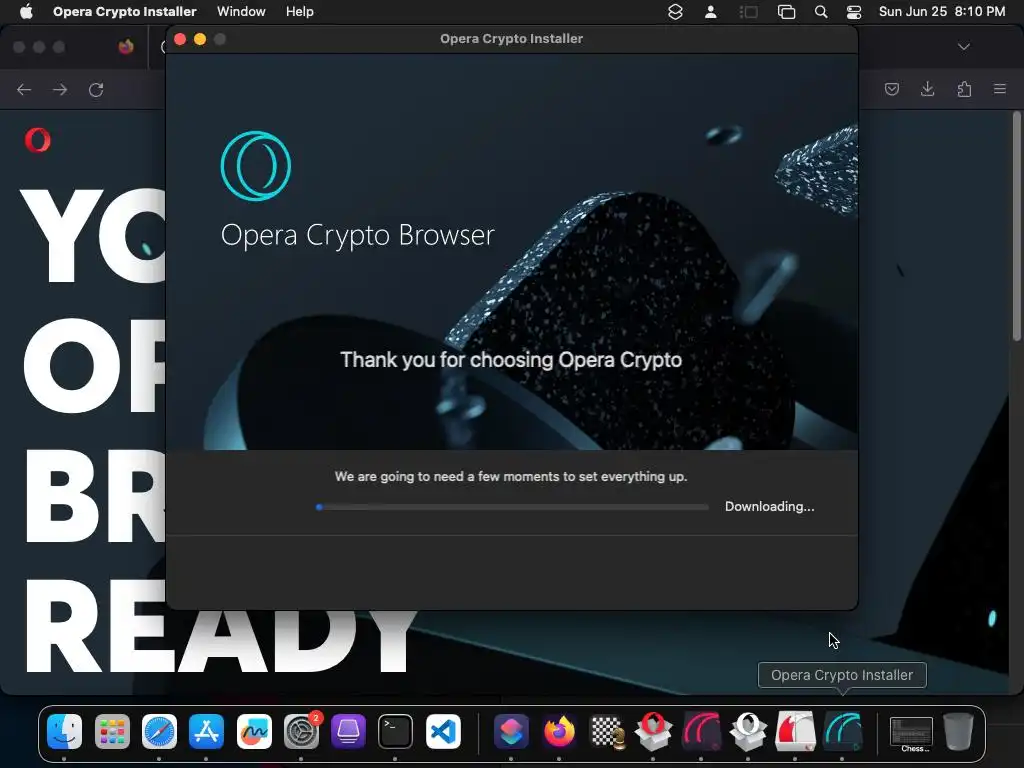Click the user account menu bar icon

pyautogui.click(x=711, y=12)
